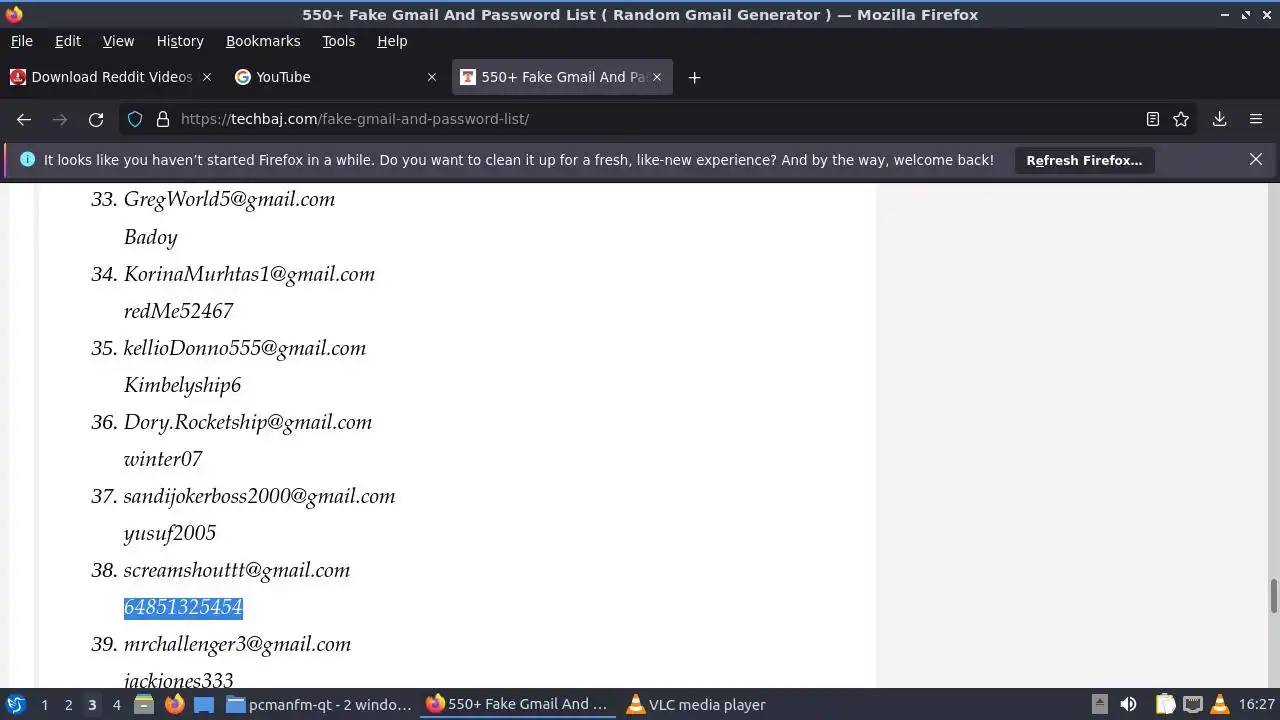Click the text winter07
The width and height of the screenshot is (1280, 720).
(x=163, y=459)
